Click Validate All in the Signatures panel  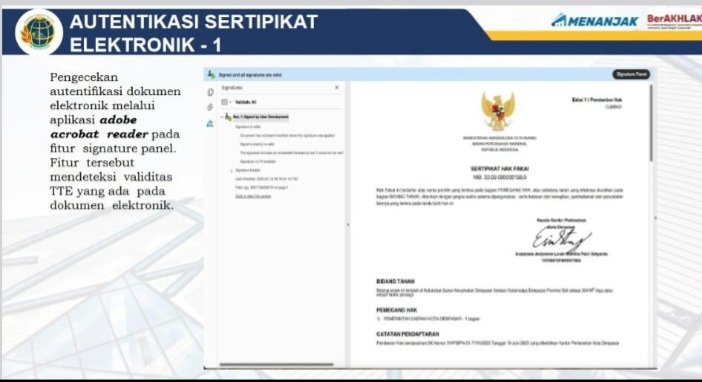(245, 102)
